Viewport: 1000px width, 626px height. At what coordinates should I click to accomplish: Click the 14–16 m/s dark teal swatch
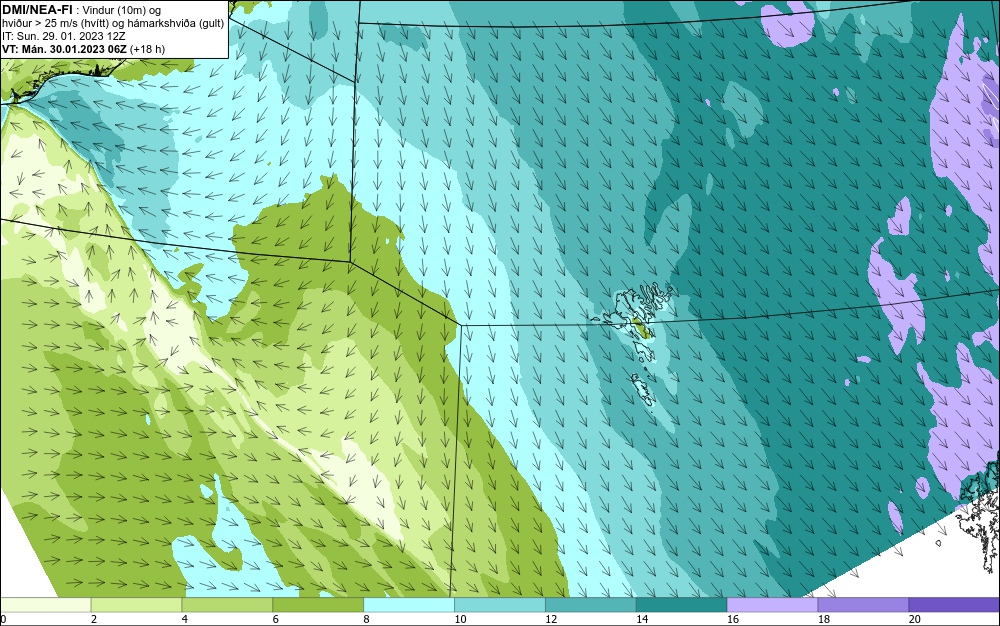pos(682,604)
